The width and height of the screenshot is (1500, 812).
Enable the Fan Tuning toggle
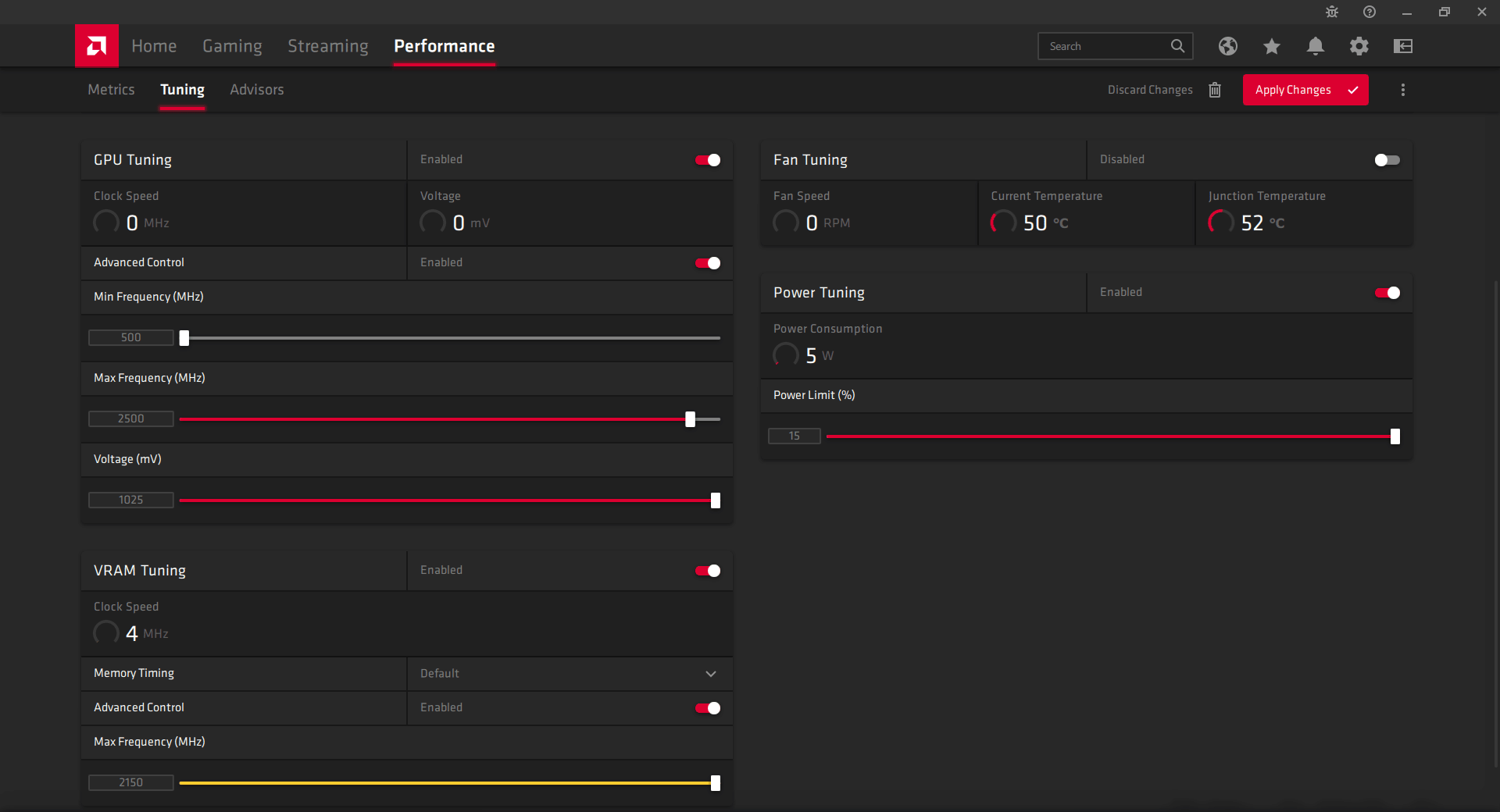tap(1387, 160)
